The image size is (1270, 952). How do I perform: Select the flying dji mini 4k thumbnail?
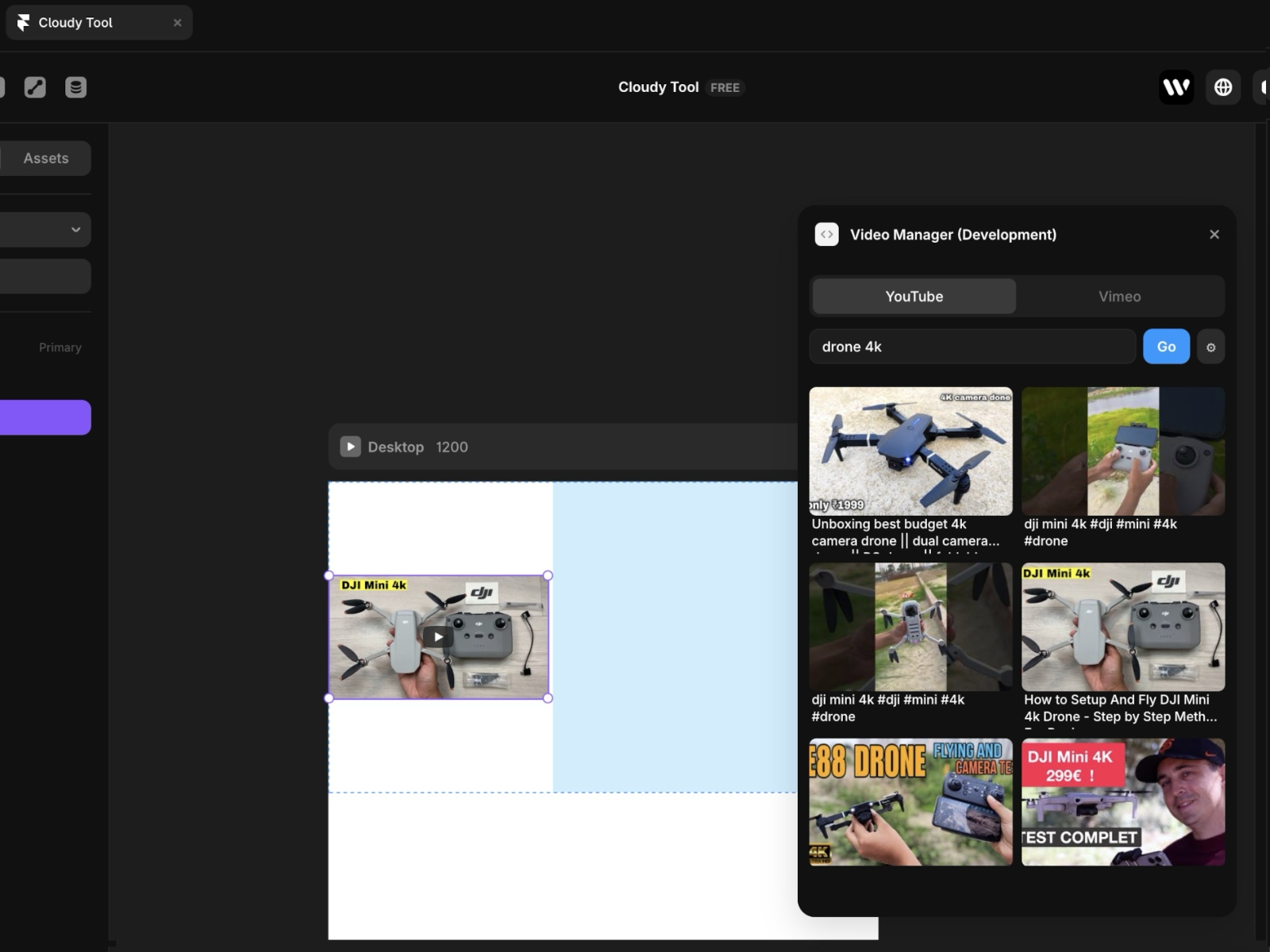coord(910,627)
